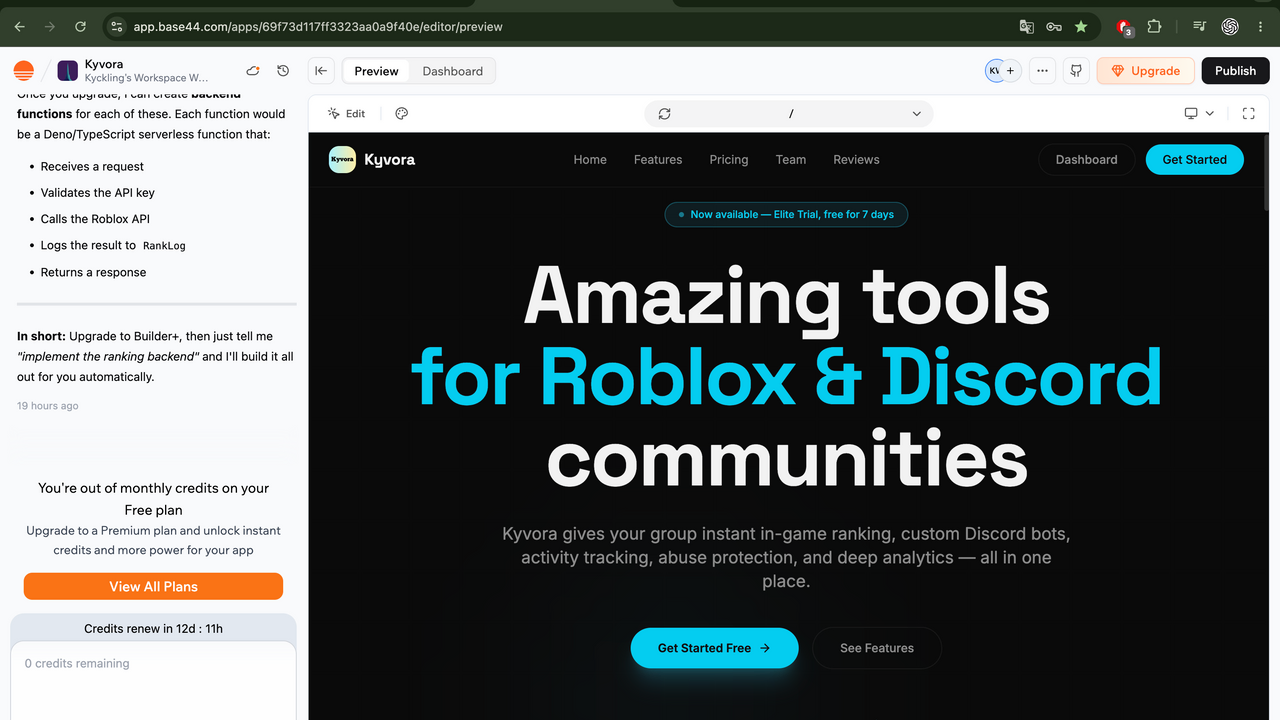Image resolution: width=1280 pixels, height=720 pixels.
Task: Open the GitHub integration icon
Action: 1076,71
